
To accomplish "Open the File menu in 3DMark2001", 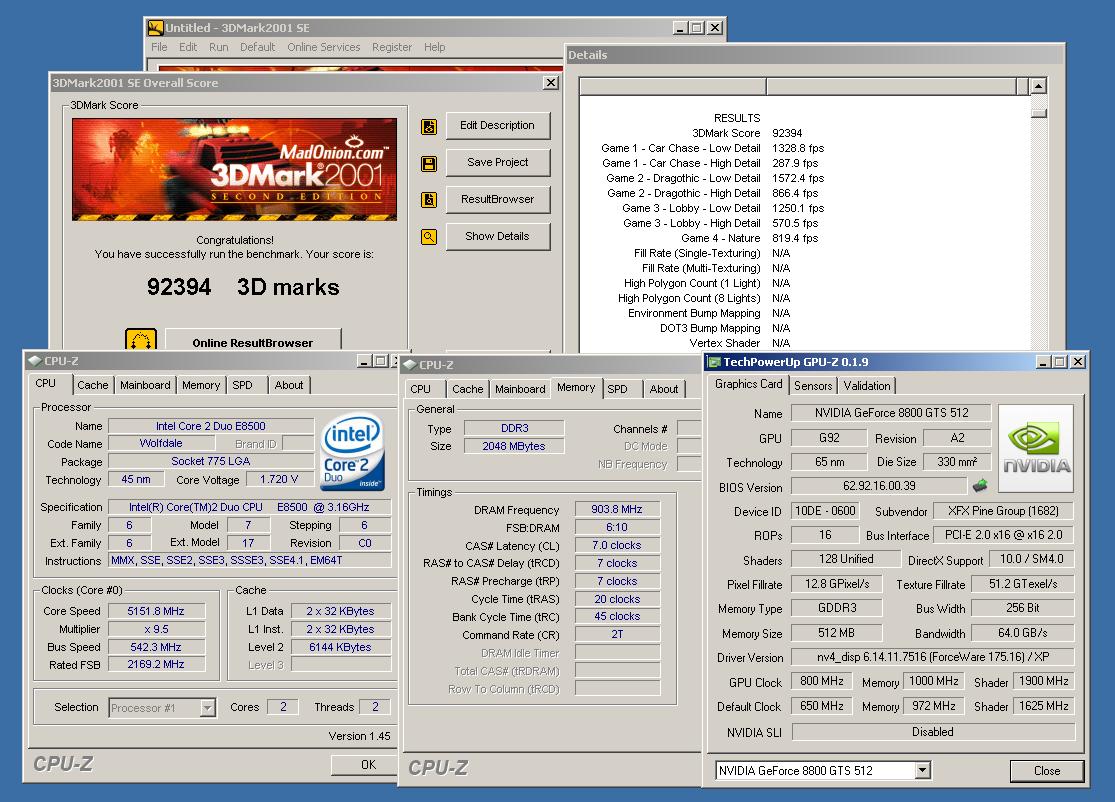I will coord(159,47).
